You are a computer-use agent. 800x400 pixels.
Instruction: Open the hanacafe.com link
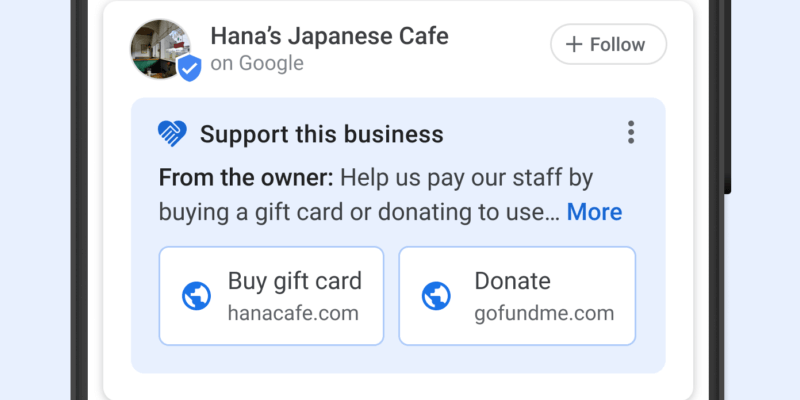click(x=293, y=313)
